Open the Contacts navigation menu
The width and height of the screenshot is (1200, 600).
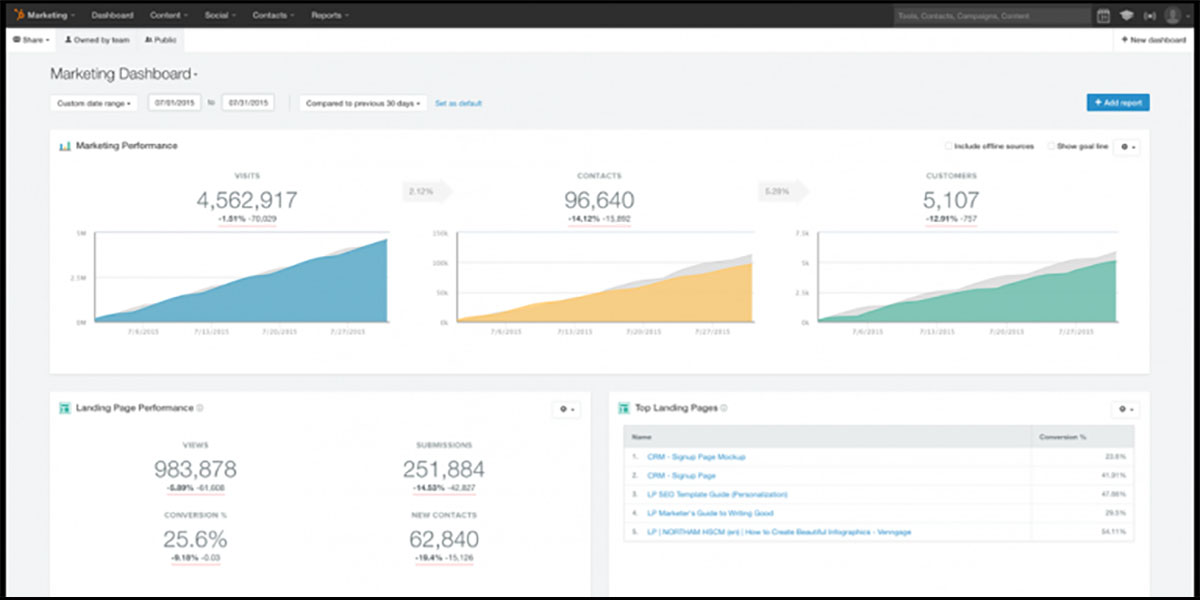[x=273, y=16]
